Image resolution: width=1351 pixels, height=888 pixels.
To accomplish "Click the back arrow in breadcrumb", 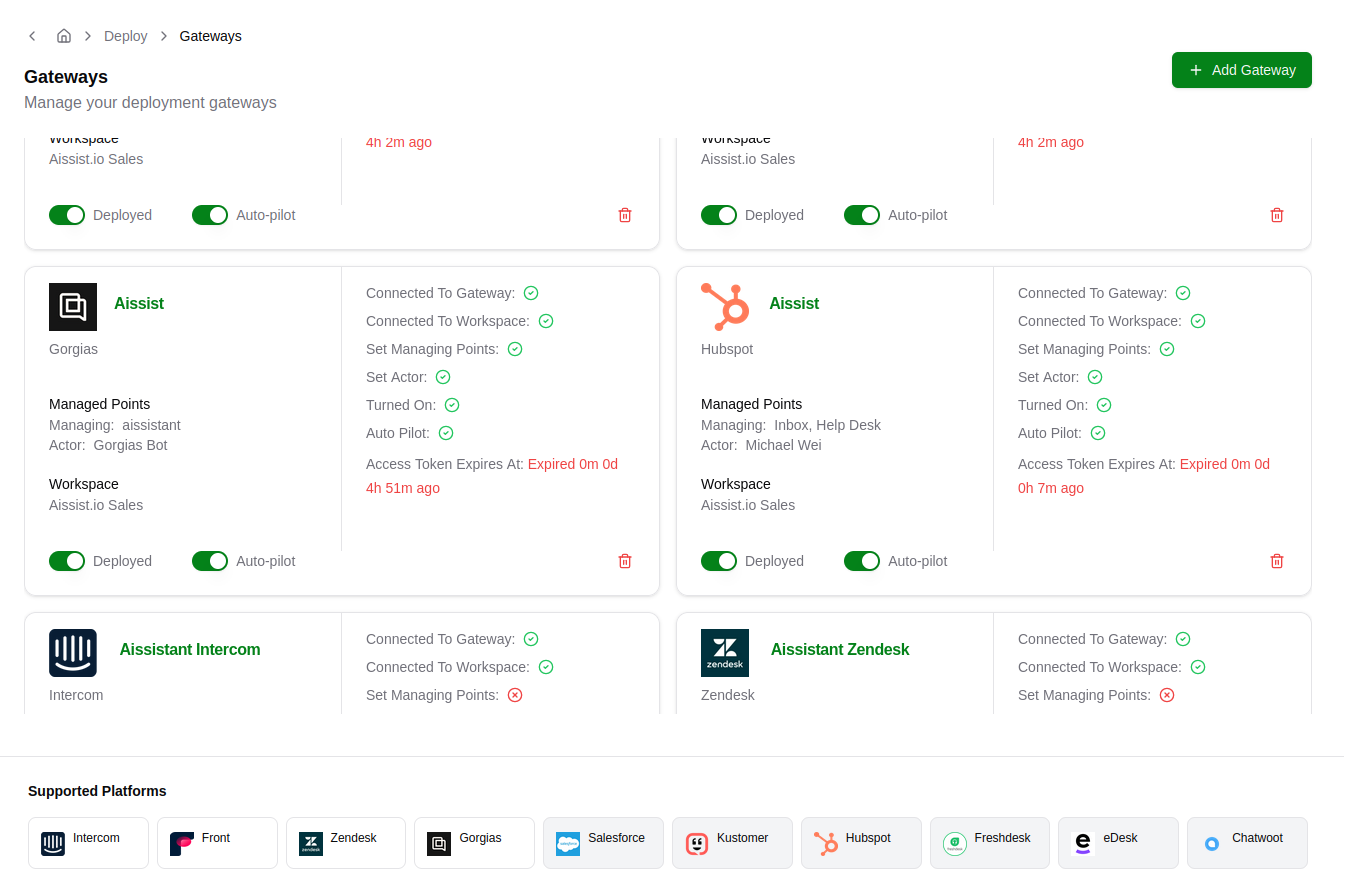I will [32, 36].
